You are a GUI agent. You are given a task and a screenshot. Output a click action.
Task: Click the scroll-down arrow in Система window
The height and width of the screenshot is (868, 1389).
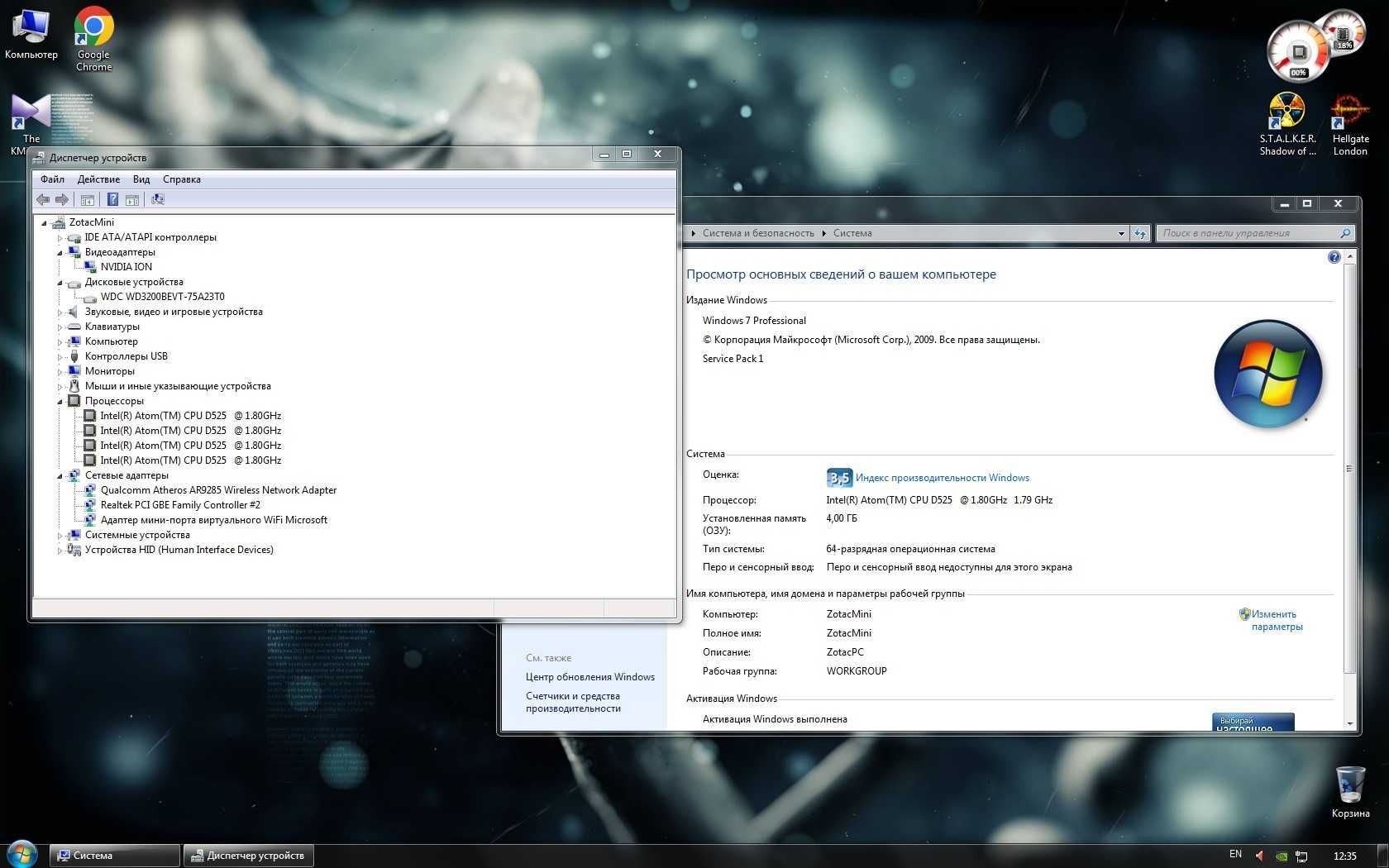(1349, 723)
